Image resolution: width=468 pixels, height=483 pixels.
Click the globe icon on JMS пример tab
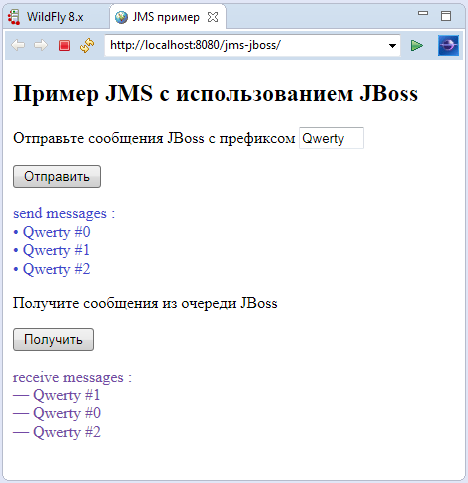click(121, 17)
